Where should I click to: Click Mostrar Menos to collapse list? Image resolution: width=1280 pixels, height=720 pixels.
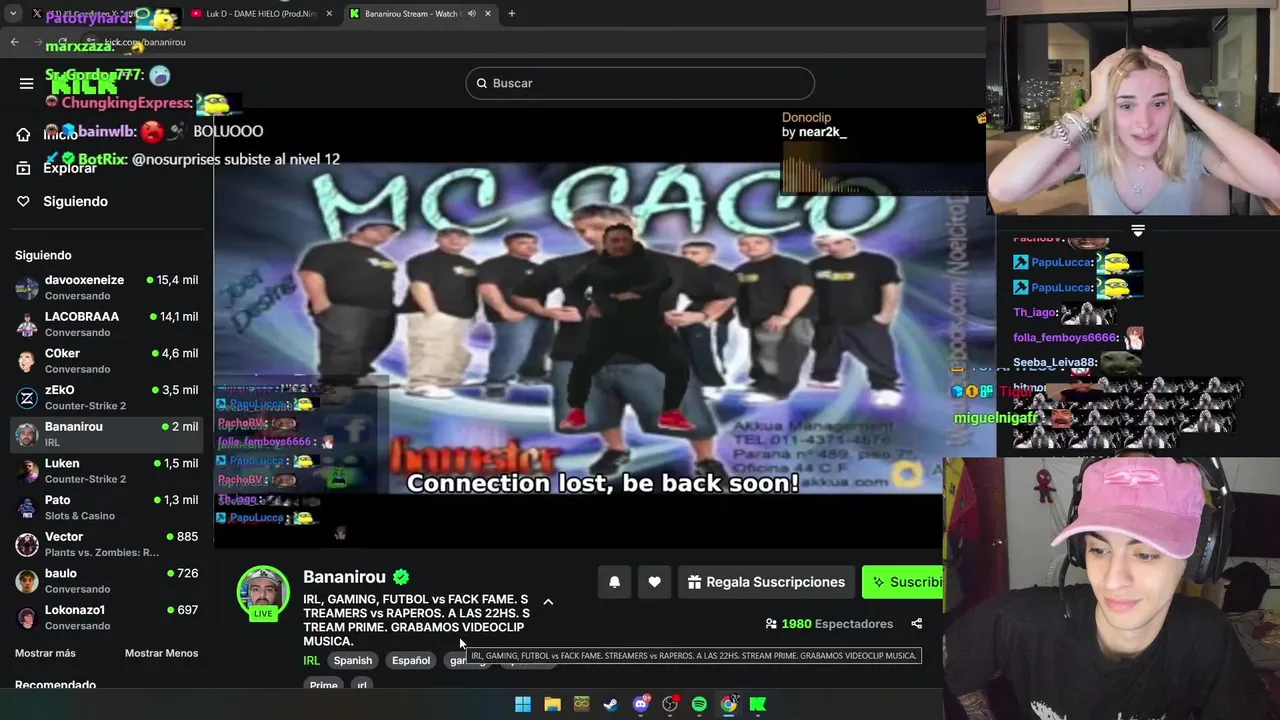pos(161,653)
